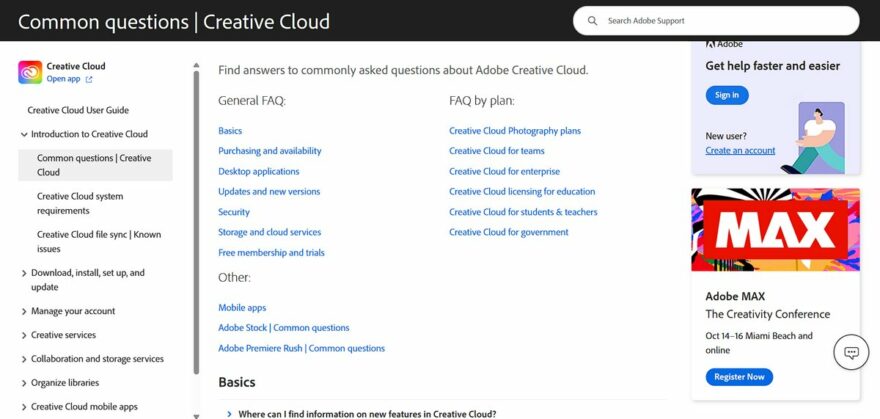Select Common questions | Creative Cloud sidebar item

click(x=95, y=165)
